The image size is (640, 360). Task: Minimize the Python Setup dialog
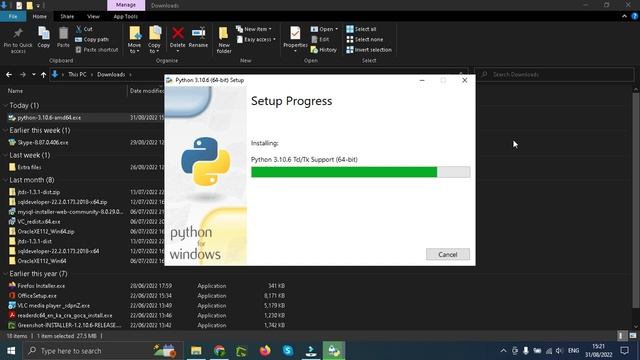422,80
